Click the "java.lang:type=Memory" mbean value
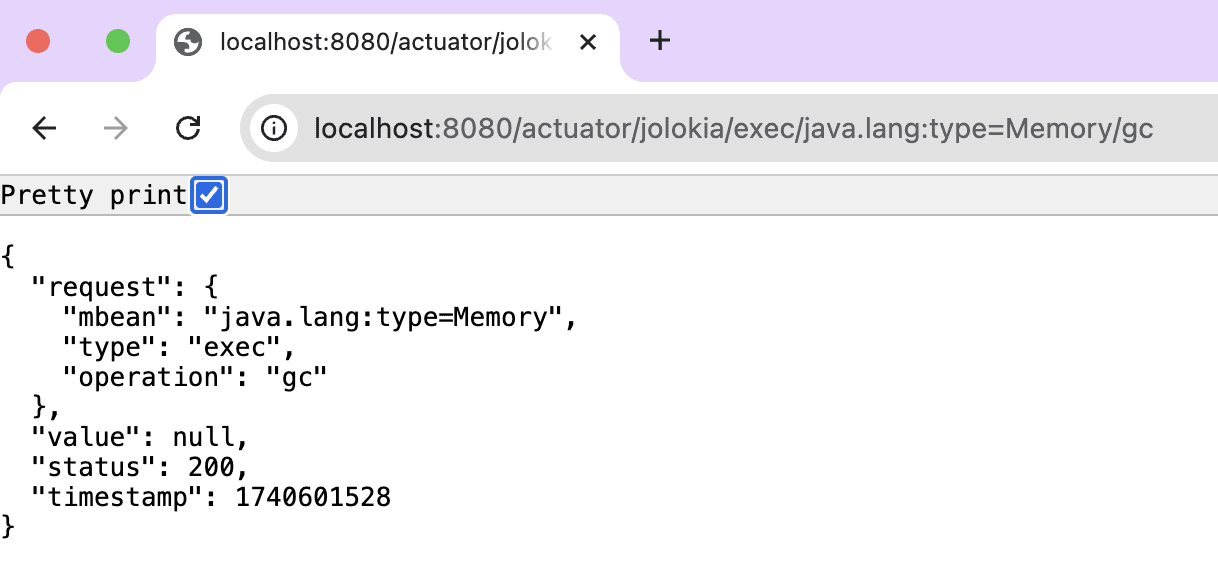This screenshot has height=570, width=1218. tap(385, 318)
